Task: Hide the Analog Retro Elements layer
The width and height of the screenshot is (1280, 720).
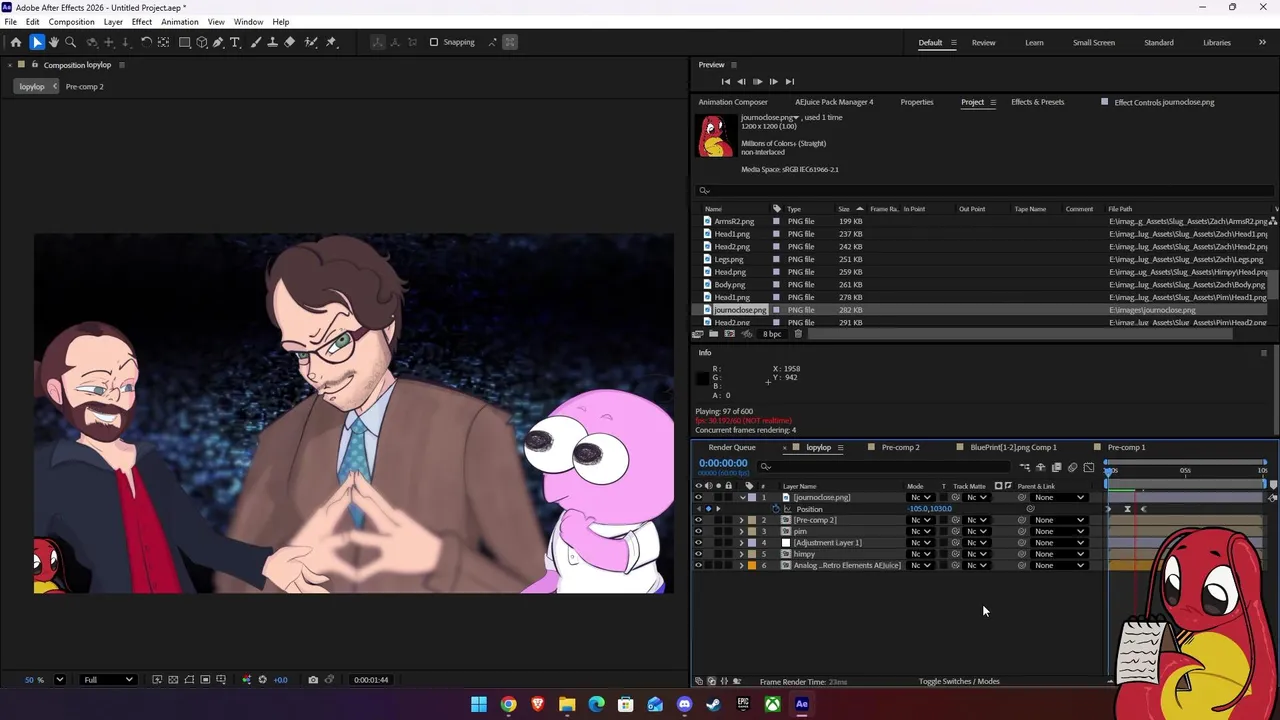Action: pyautogui.click(x=698, y=565)
